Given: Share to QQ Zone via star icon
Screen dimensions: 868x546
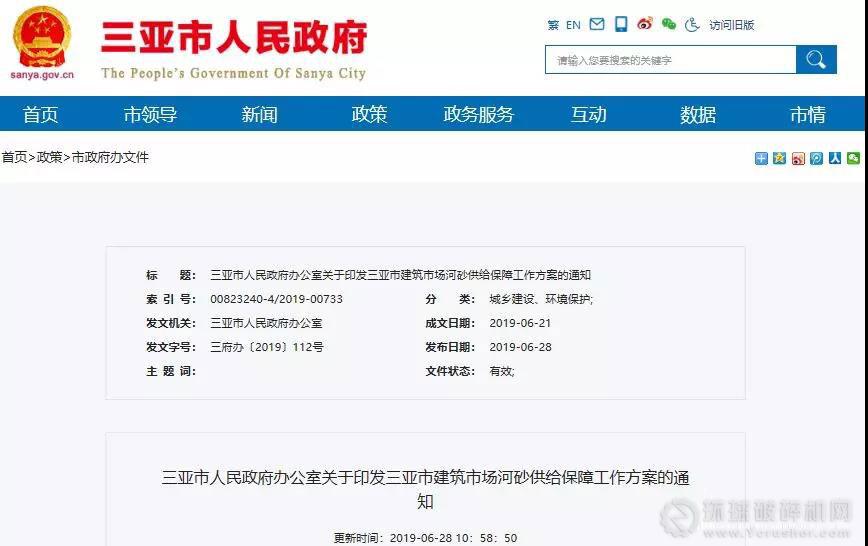Looking at the screenshot, I should (779, 158).
